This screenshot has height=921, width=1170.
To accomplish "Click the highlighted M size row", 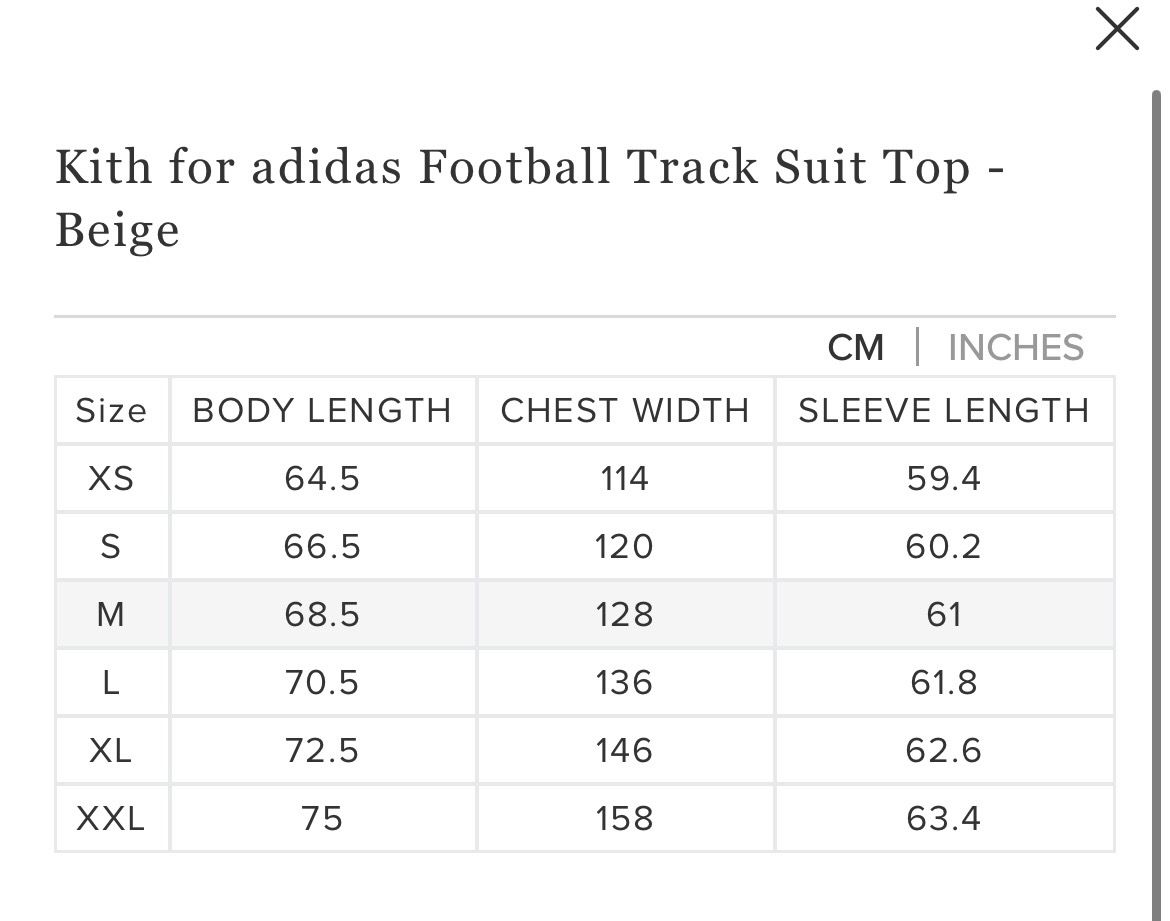I will 585,614.
